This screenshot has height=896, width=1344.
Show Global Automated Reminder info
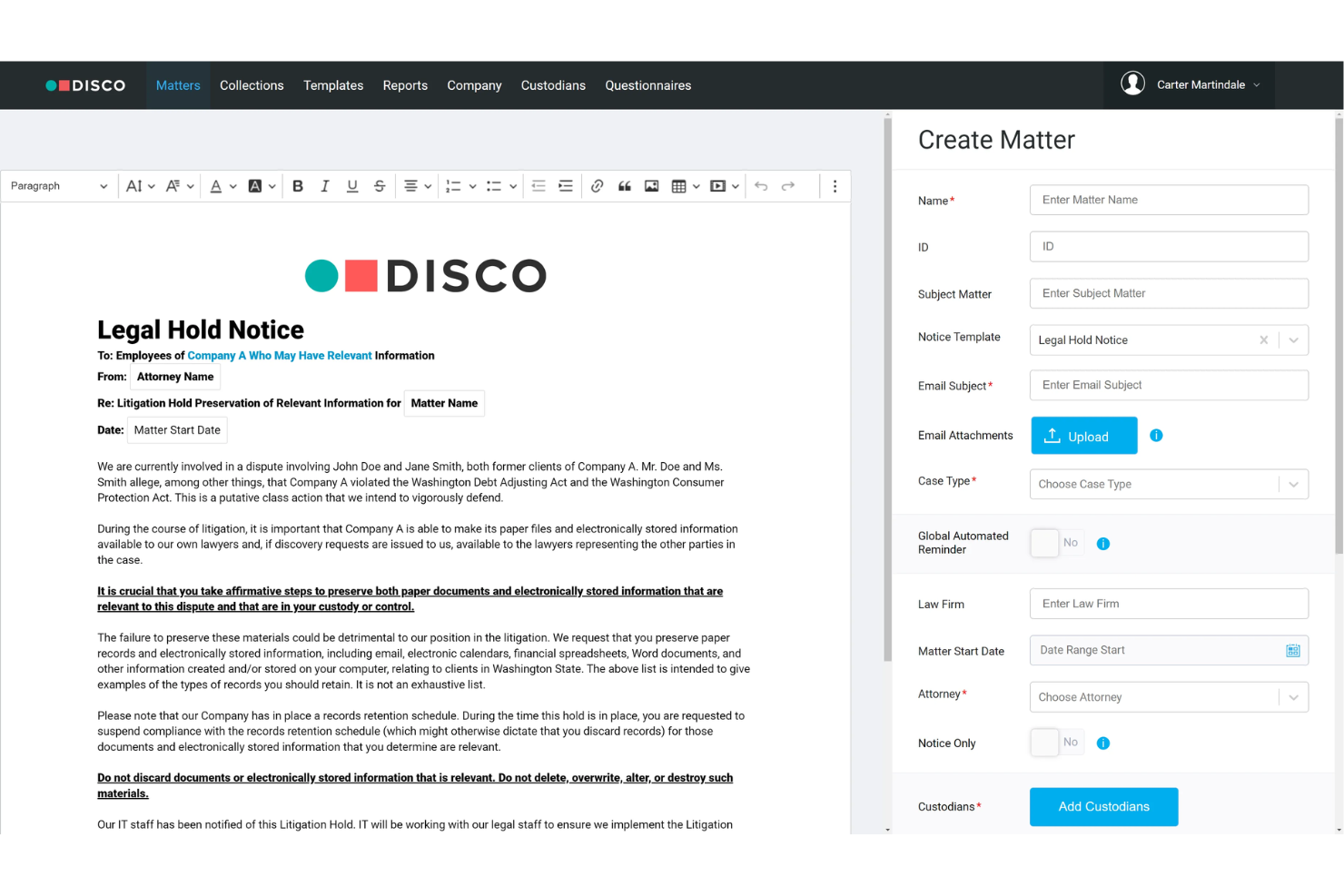click(1103, 544)
